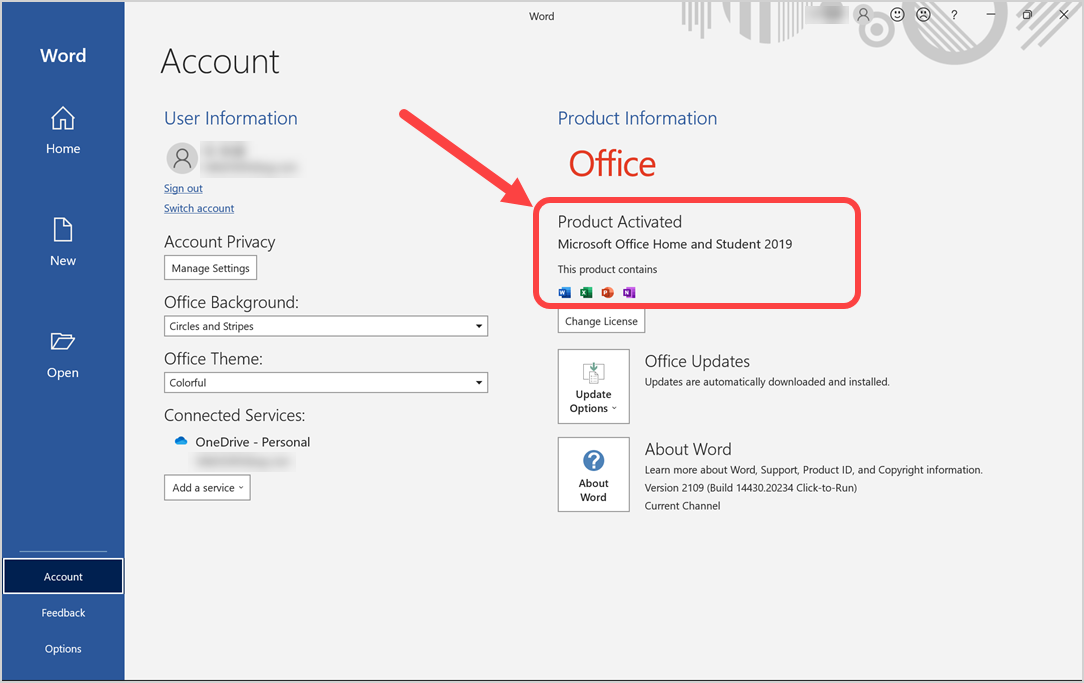The width and height of the screenshot is (1084, 683).
Task: Go to Home via the sidebar icon
Action: tap(62, 131)
